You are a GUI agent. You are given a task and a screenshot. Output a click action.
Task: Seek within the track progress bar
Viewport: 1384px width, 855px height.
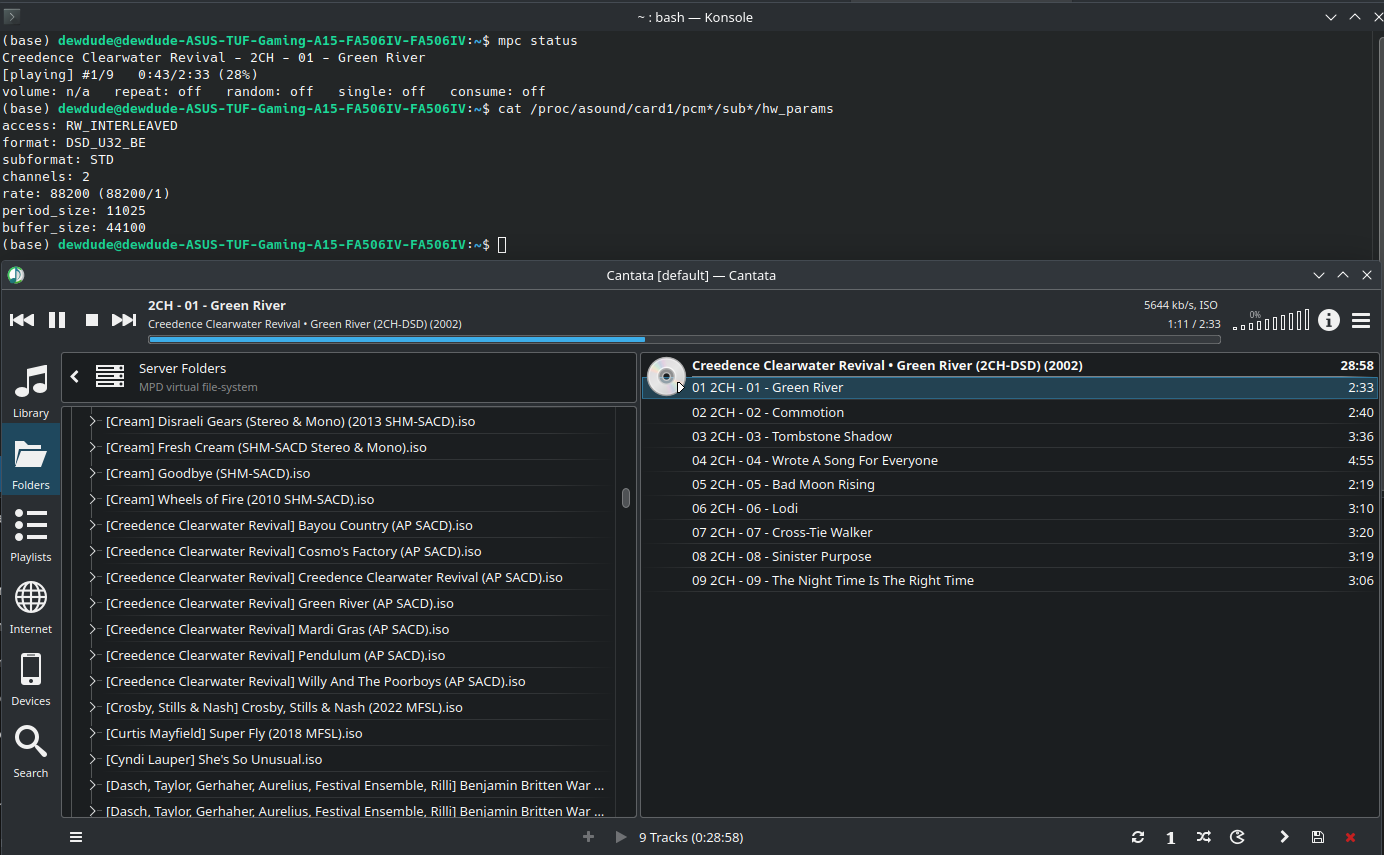[684, 340]
